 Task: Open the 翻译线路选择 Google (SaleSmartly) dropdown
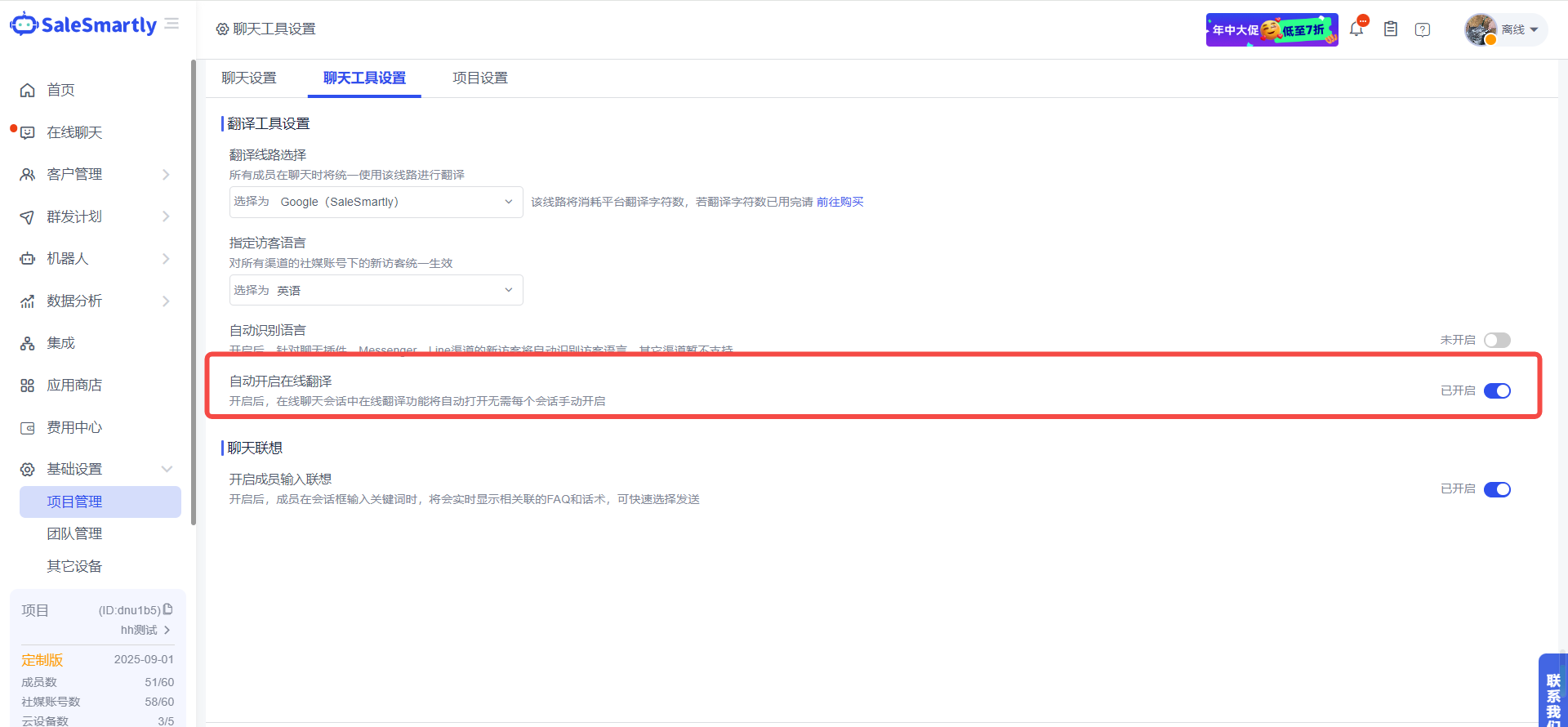(376, 202)
